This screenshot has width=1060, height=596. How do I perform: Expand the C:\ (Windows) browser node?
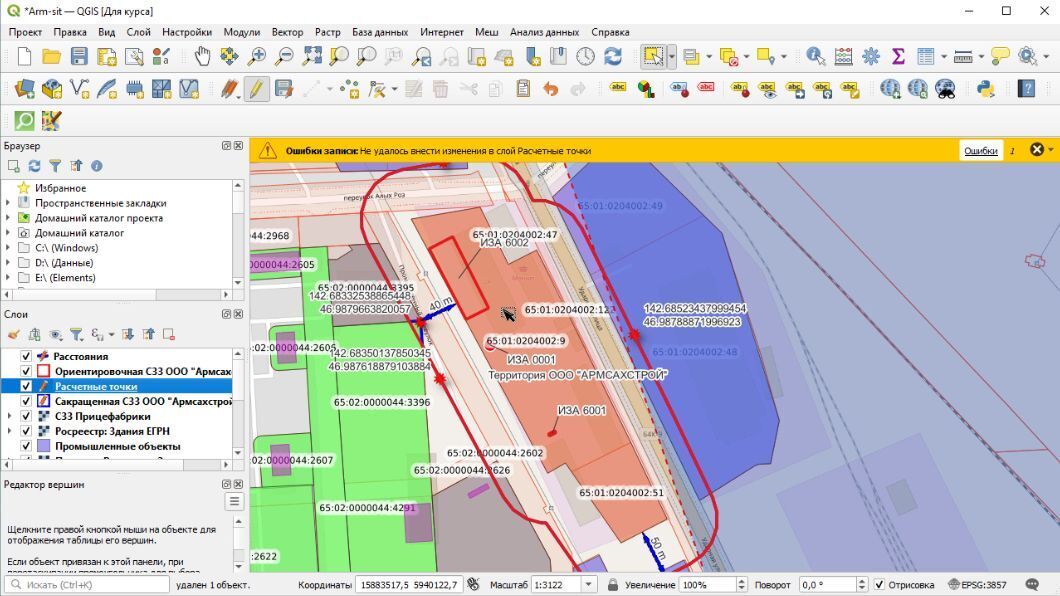(9, 248)
